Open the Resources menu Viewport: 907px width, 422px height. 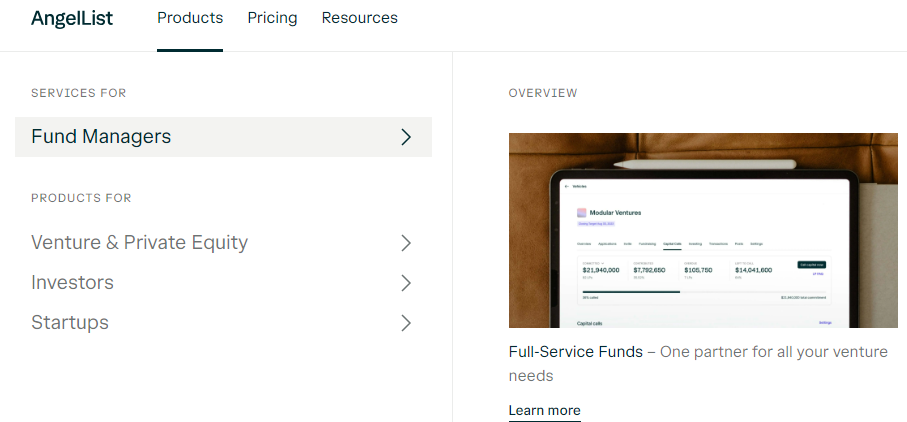359,18
